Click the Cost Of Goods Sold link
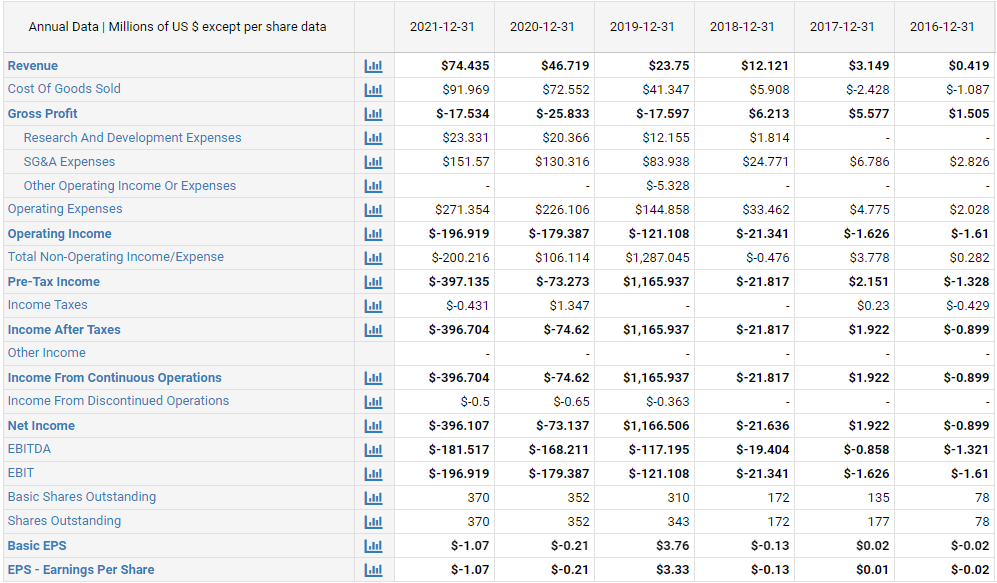The image size is (997, 583). tap(64, 89)
